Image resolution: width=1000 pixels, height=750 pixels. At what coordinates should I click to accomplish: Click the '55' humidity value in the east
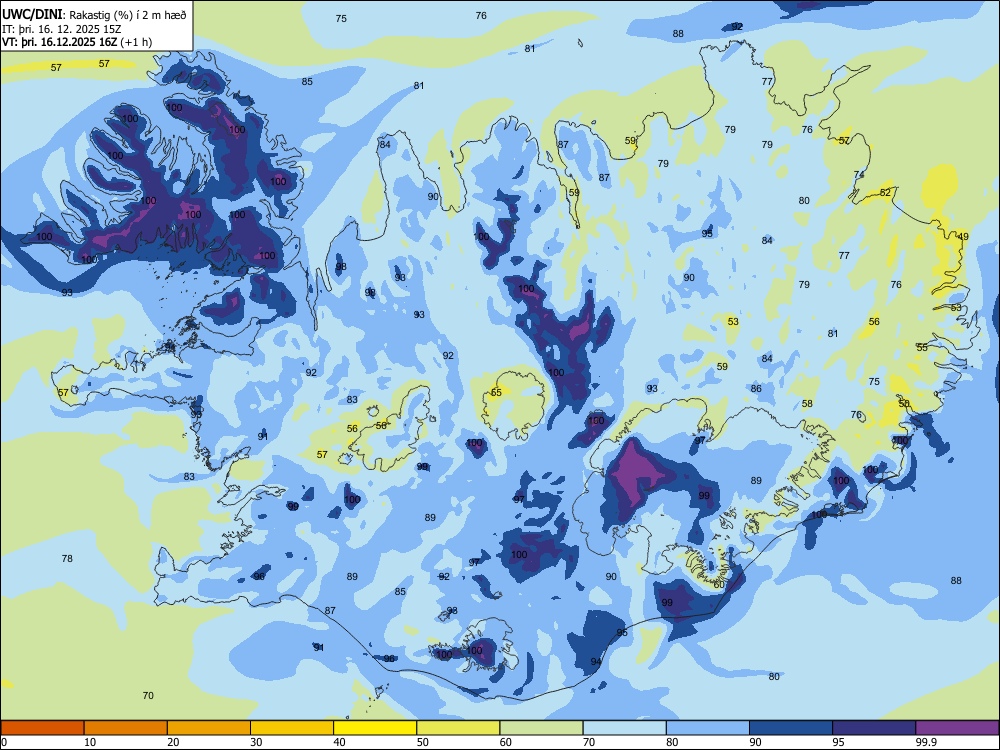[x=922, y=348]
